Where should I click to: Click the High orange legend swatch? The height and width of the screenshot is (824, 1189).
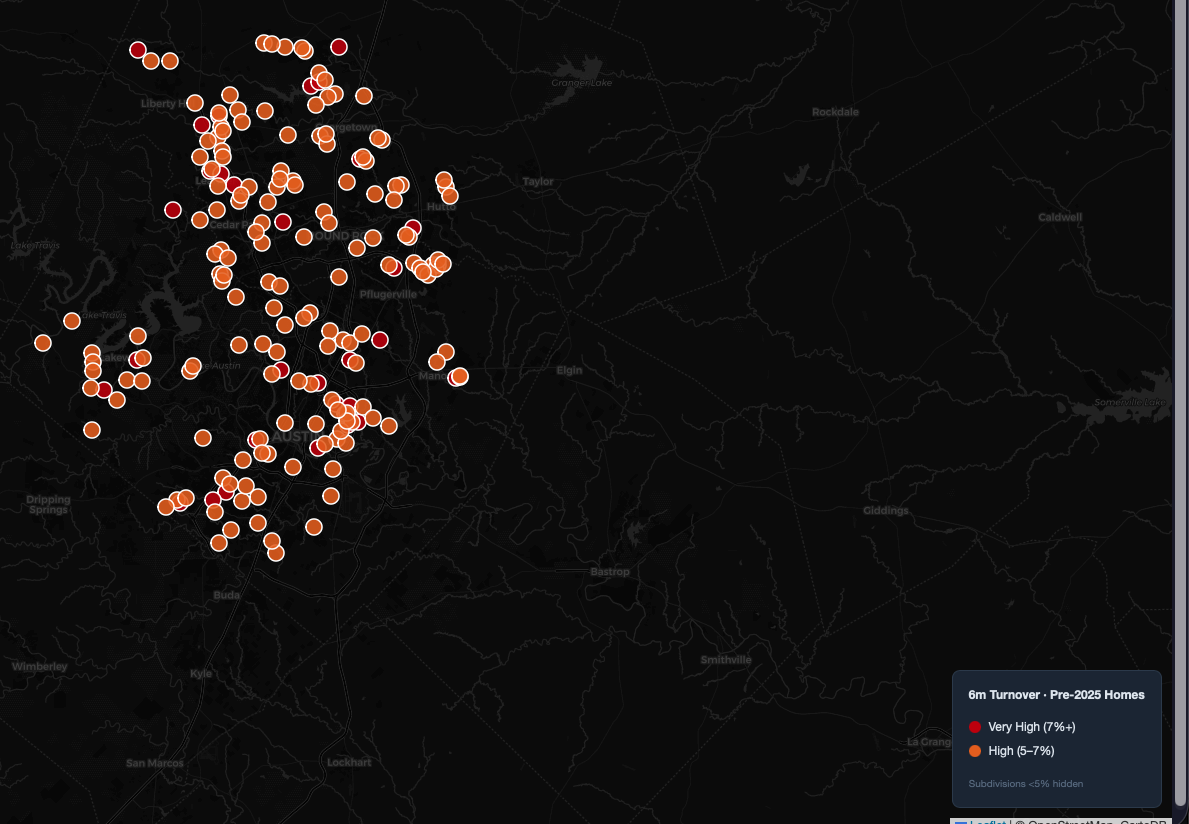[975, 751]
